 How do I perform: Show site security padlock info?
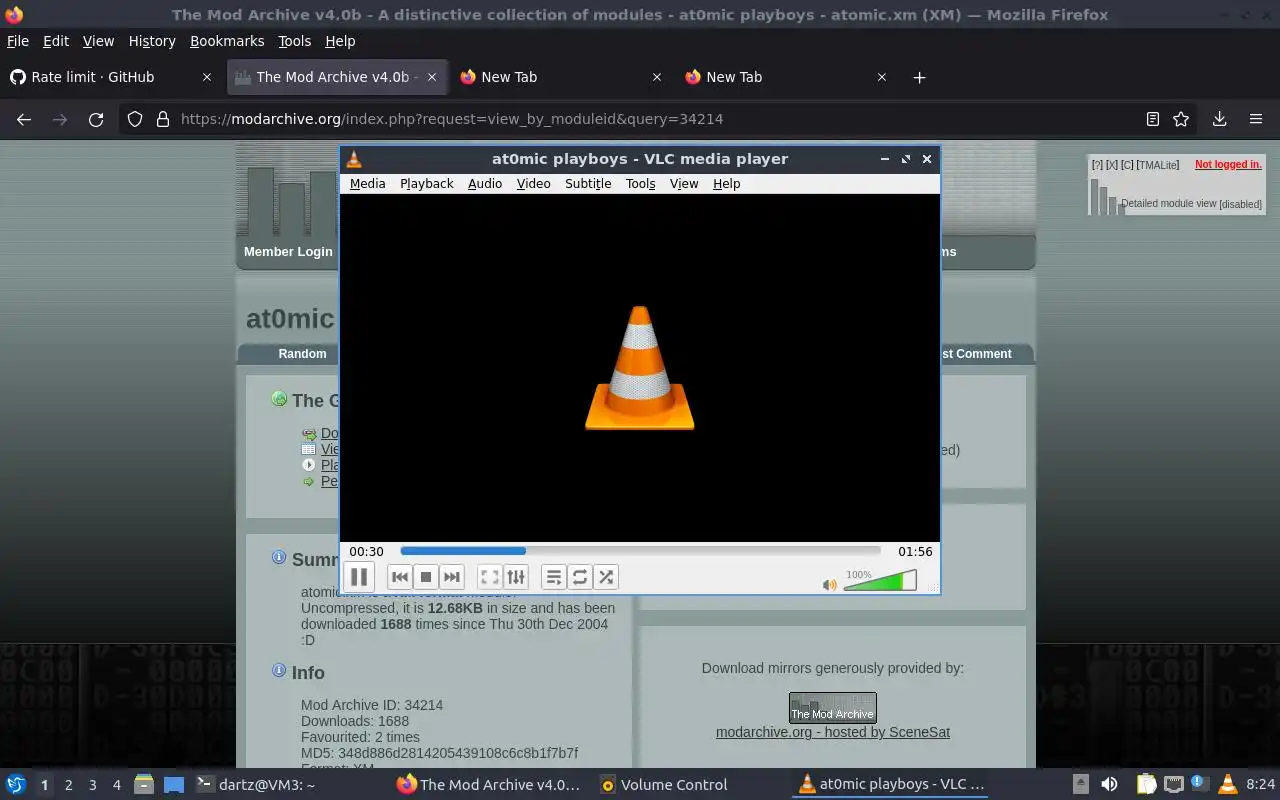(162, 119)
